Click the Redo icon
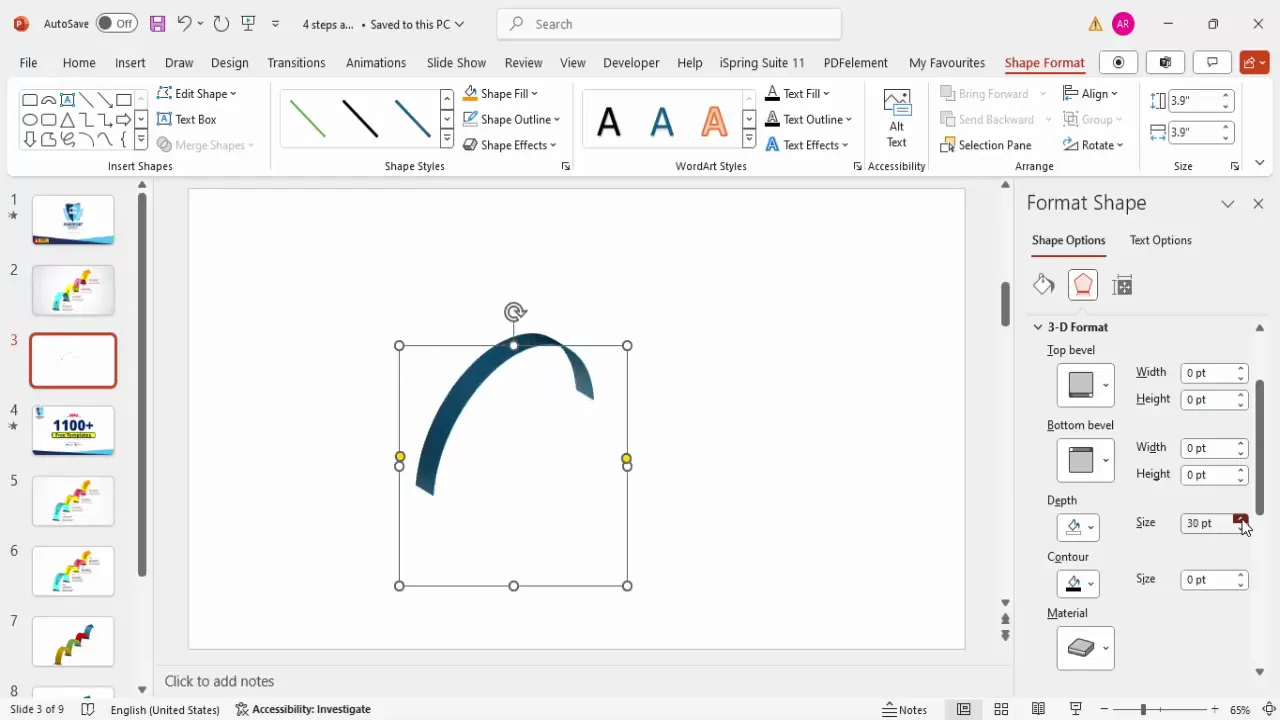Screen dimensions: 1280x720 tap(221, 23)
